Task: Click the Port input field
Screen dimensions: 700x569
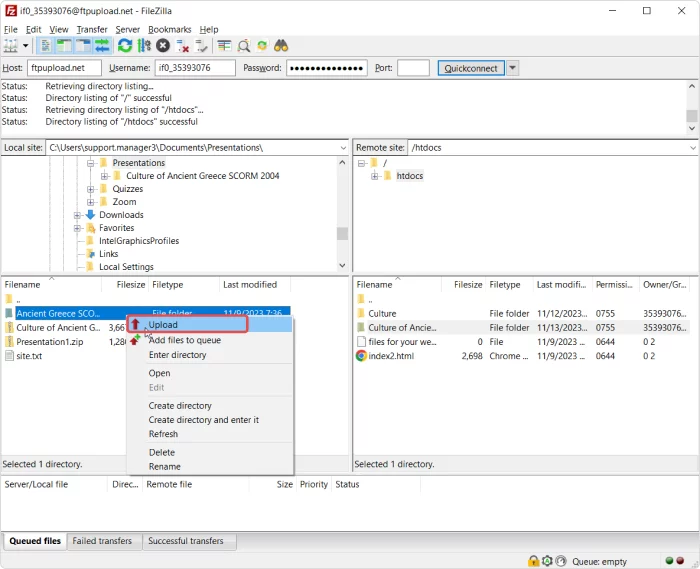Action: [413, 68]
